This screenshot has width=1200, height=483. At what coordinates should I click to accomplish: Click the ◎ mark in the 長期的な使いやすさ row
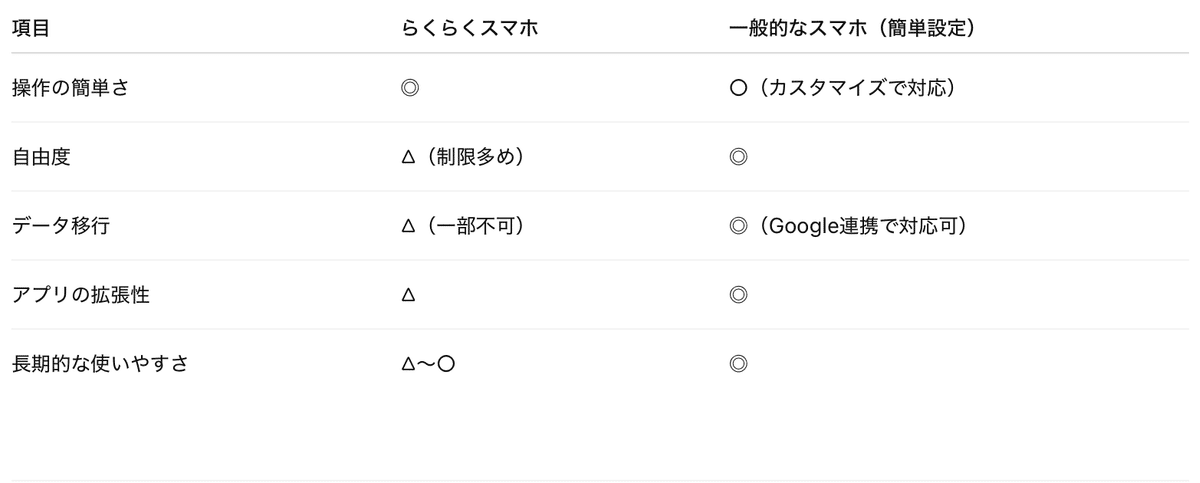click(x=739, y=364)
